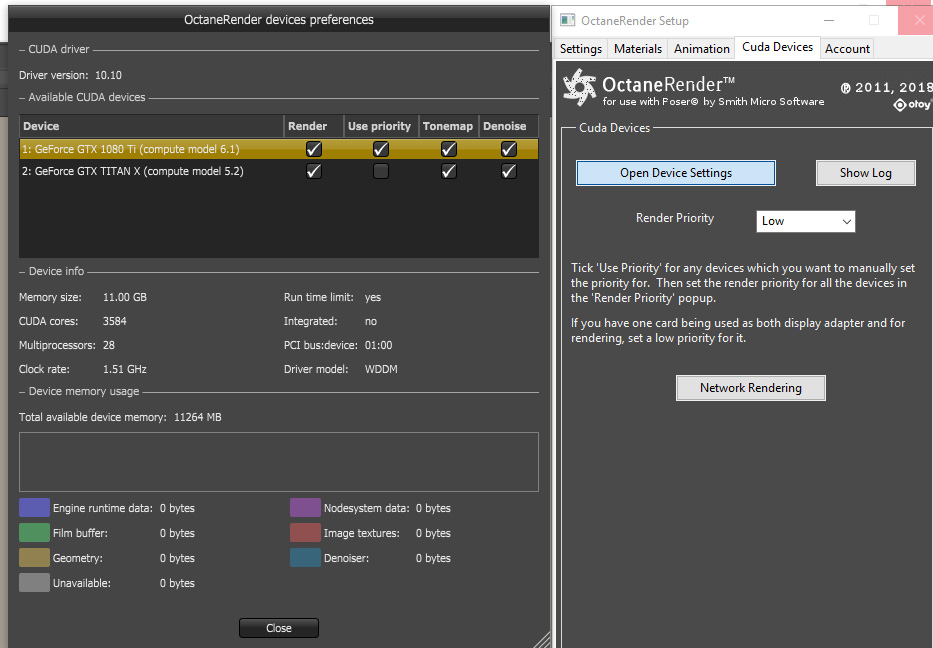Click the Integrated no value
The height and width of the screenshot is (648, 933).
tap(371, 321)
